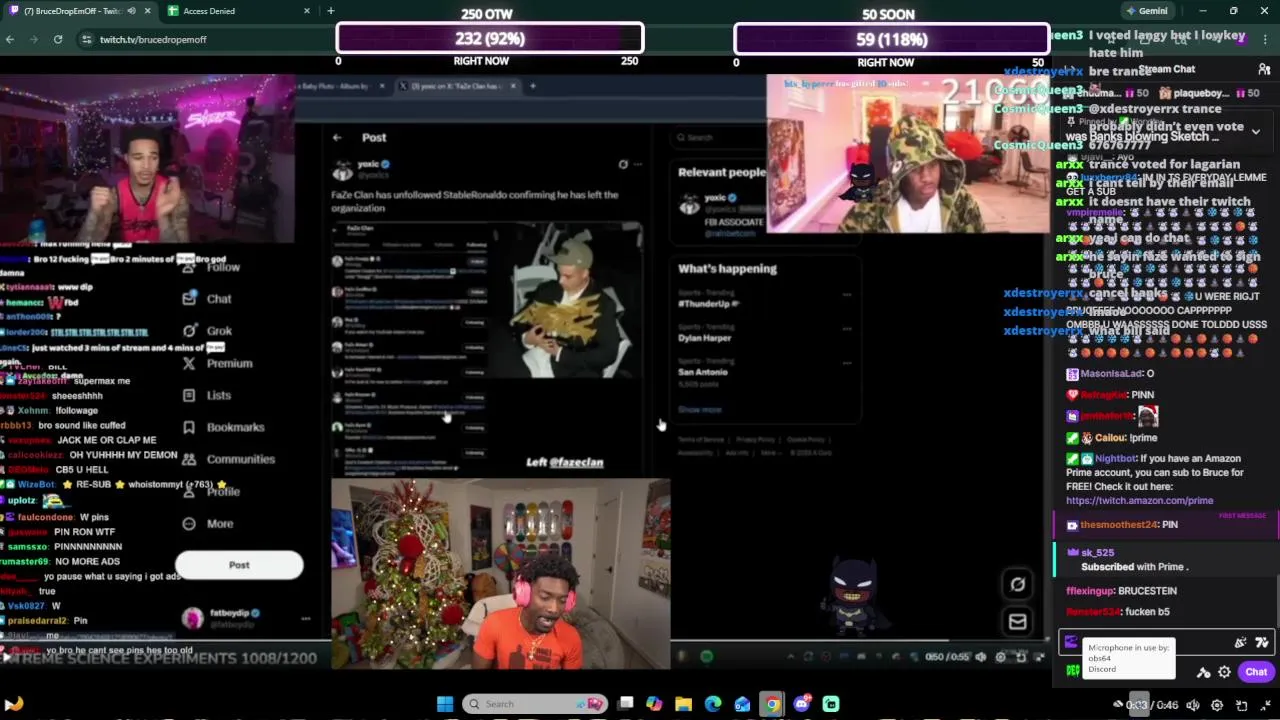Open Outlook from taskbar

click(x=742, y=704)
